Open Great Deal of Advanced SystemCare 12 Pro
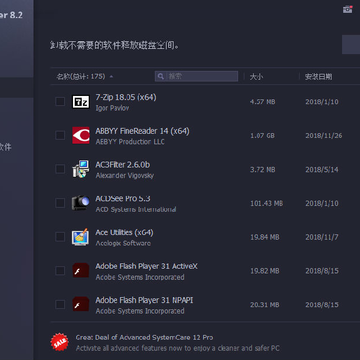360x360 pixels. click(x=144, y=338)
